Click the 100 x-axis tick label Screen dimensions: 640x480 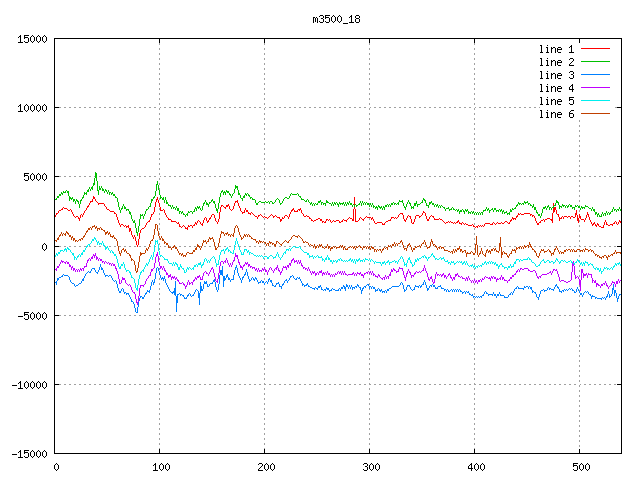(160, 467)
